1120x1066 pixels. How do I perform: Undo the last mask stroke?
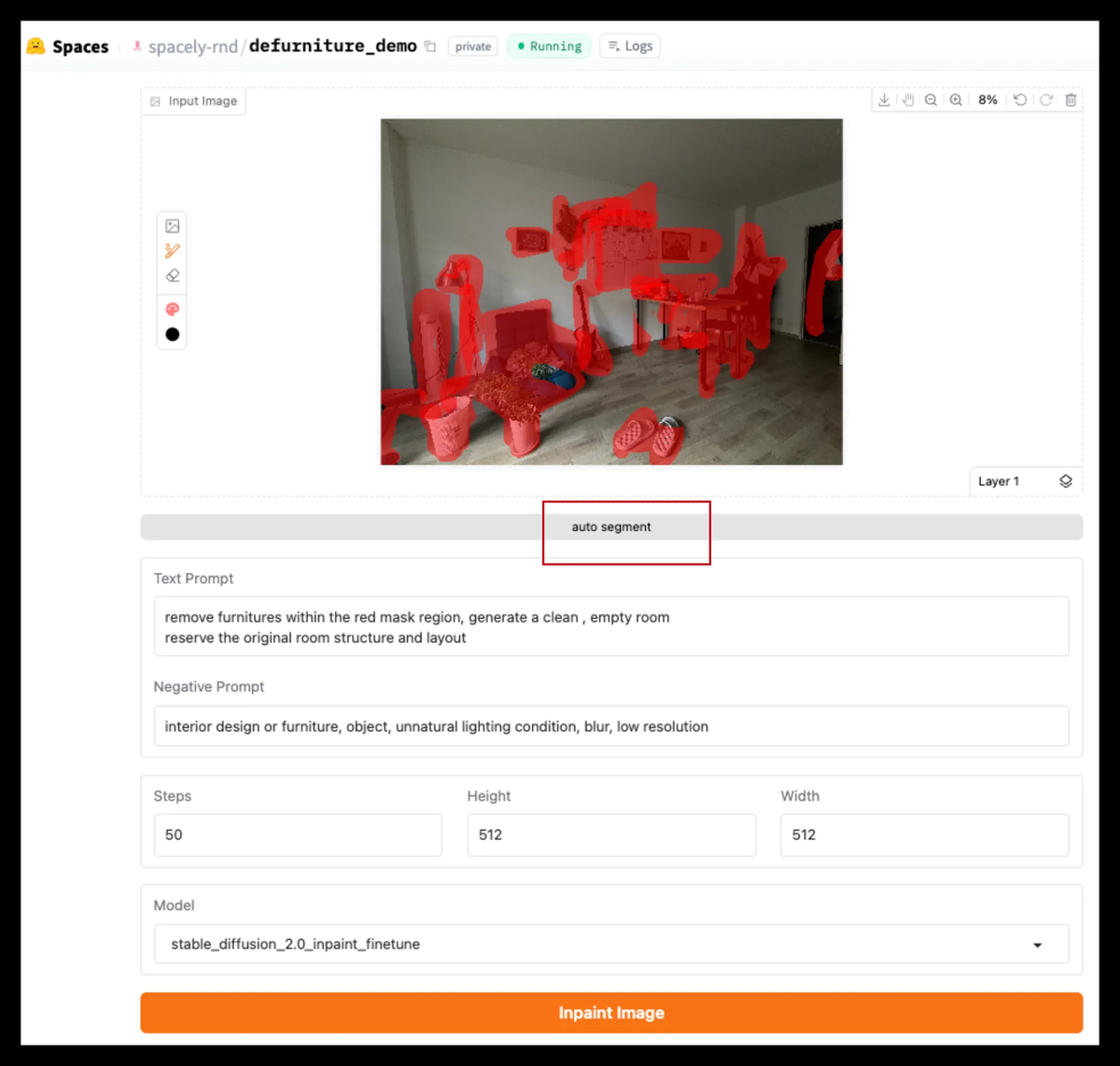coord(1020,100)
